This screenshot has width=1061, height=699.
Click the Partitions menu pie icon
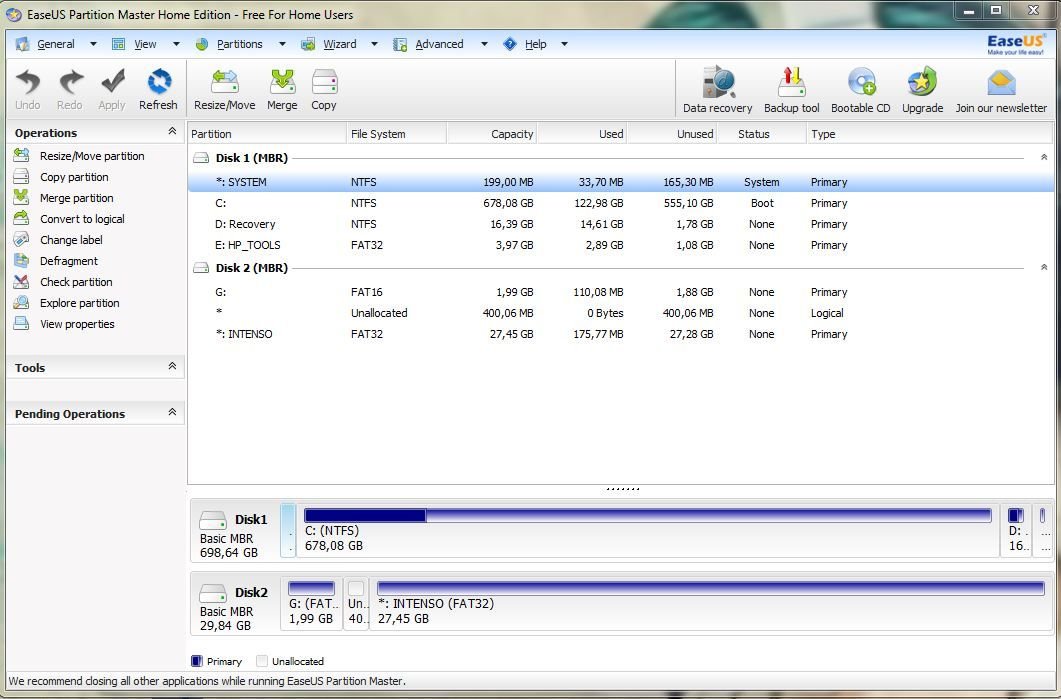202,44
